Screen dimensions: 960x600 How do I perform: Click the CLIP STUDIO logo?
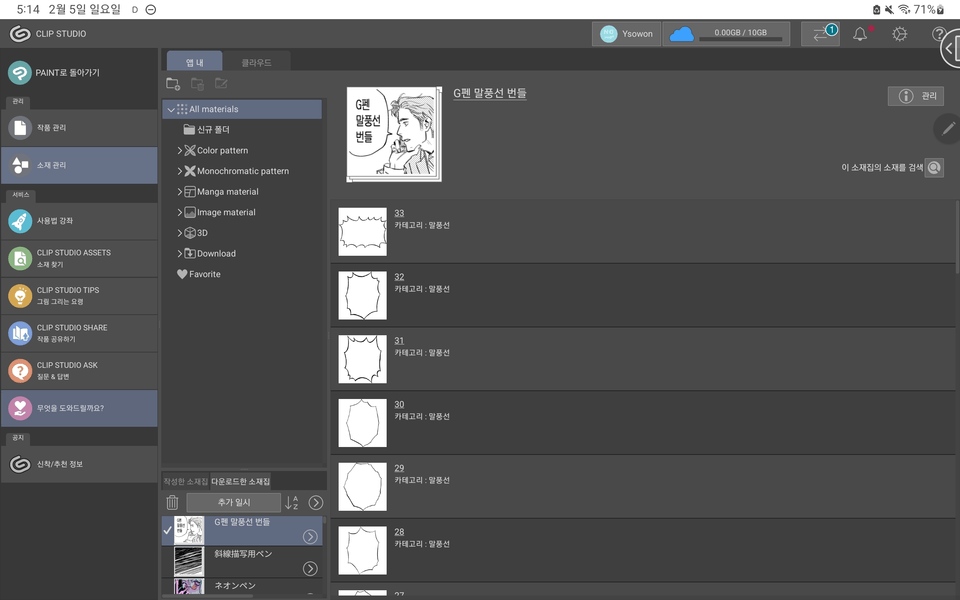click(20, 34)
